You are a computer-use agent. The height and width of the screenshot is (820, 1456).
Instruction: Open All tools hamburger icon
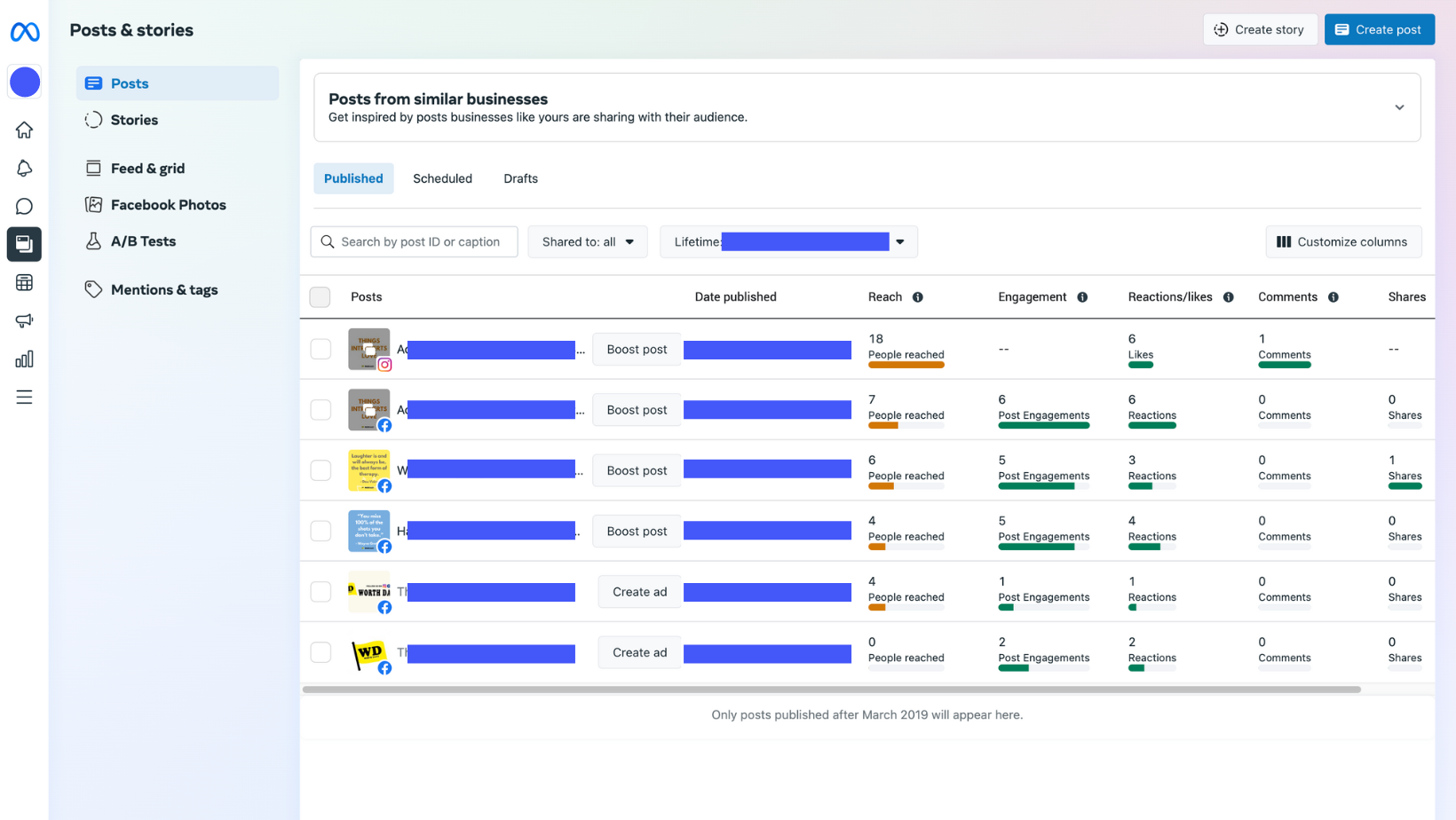(24, 397)
